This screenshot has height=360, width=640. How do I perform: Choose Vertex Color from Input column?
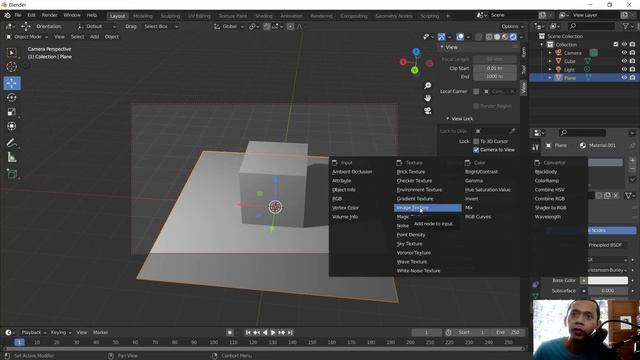tap(346, 208)
